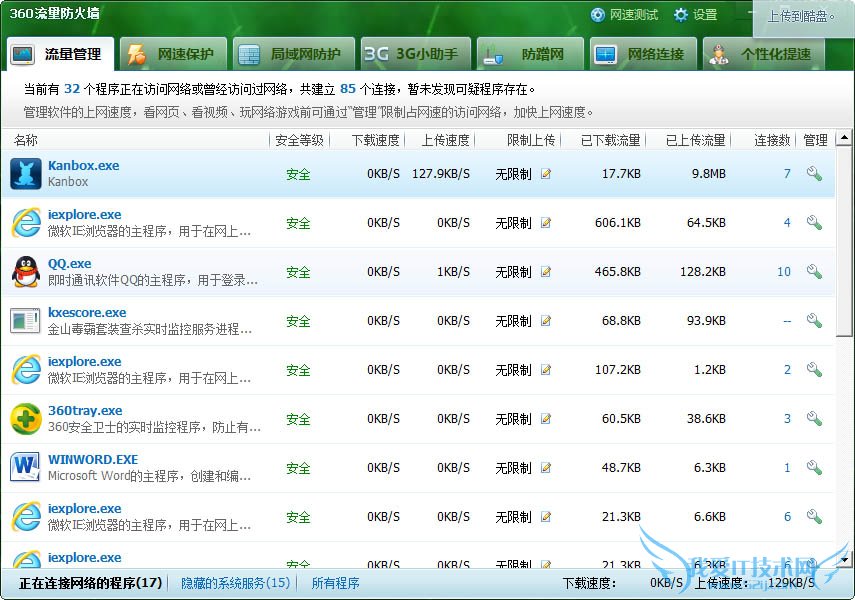This screenshot has width=855, height=600.
Task: Click scrollbar up arrow in program list
Action: pyautogui.click(x=844, y=138)
